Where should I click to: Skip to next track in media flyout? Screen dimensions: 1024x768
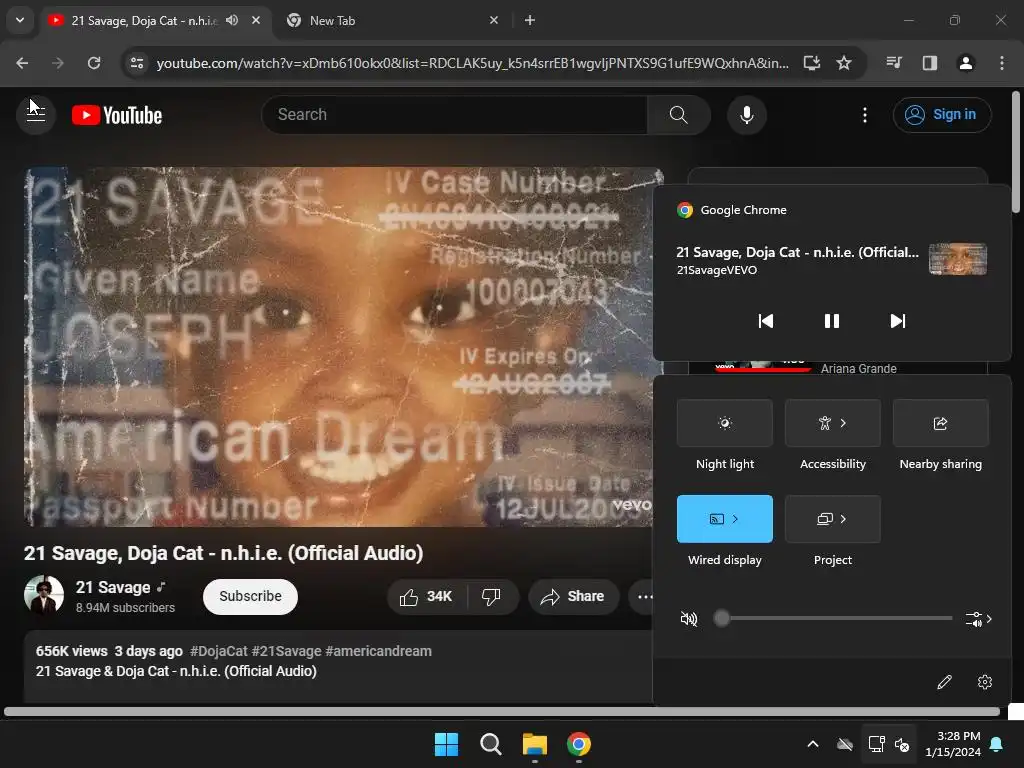point(898,321)
